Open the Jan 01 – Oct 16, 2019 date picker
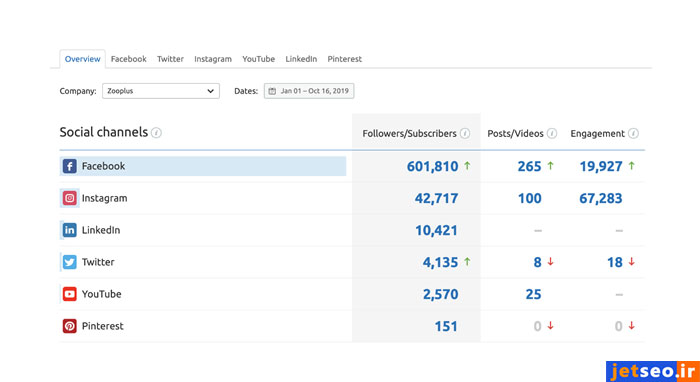This screenshot has width=700, height=382. [309, 91]
